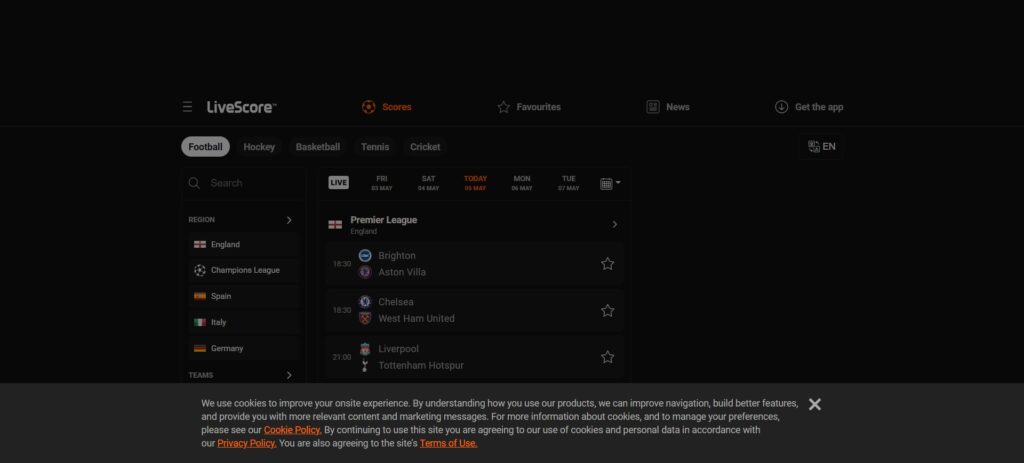Click the England flag icon in Region list
This screenshot has width=1024, height=463.
pos(200,244)
